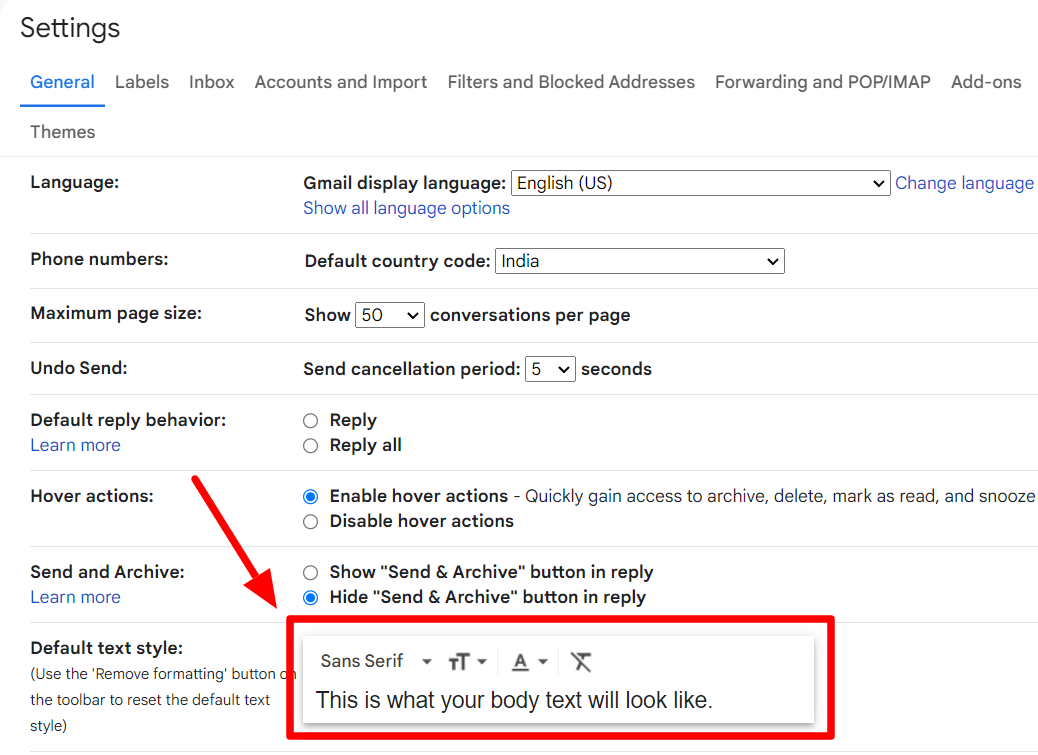Click the Change language link
This screenshot has height=755, width=1038.
(x=964, y=183)
